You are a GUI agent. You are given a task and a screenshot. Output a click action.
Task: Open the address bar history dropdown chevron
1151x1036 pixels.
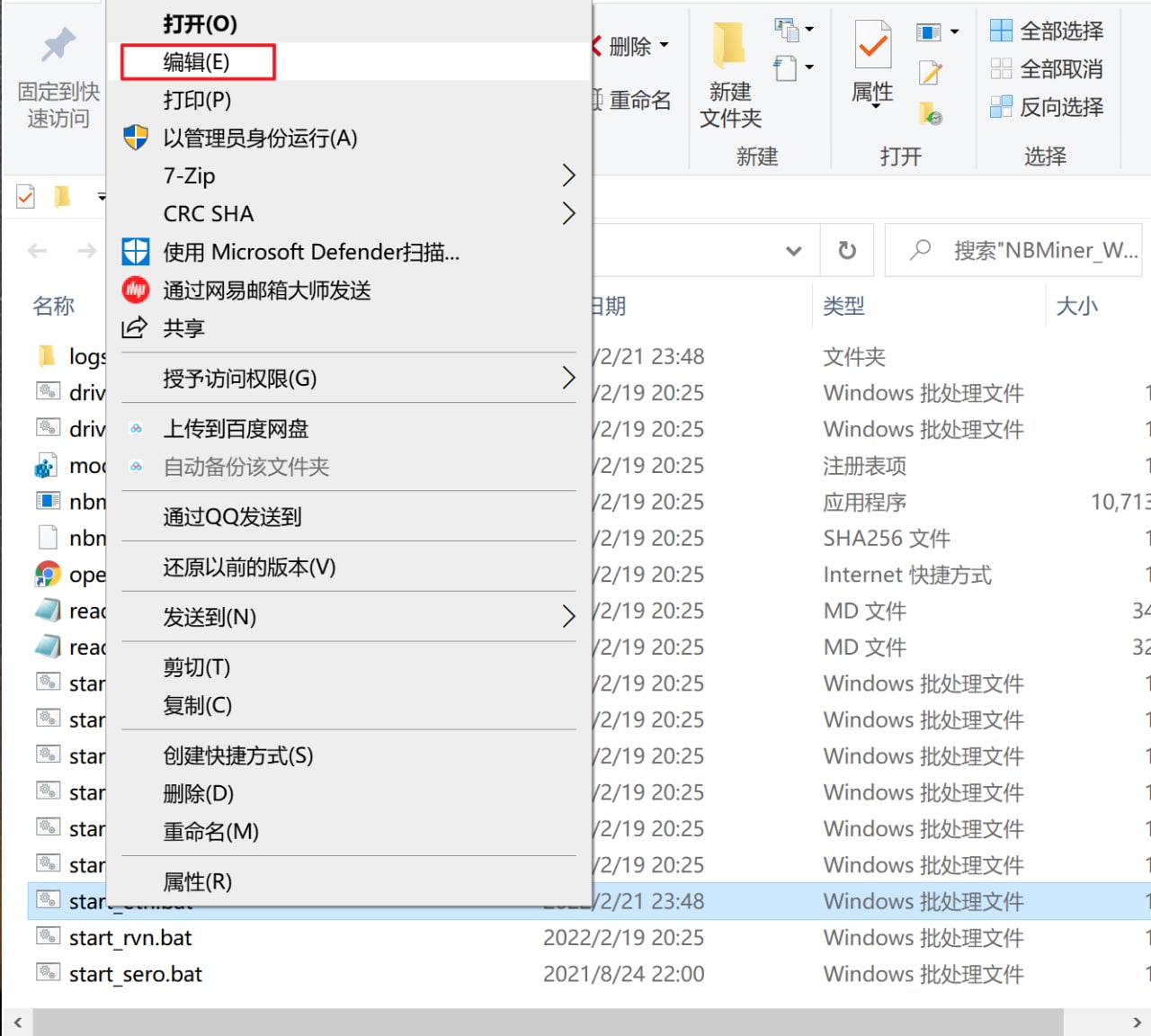tap(793, 251)
